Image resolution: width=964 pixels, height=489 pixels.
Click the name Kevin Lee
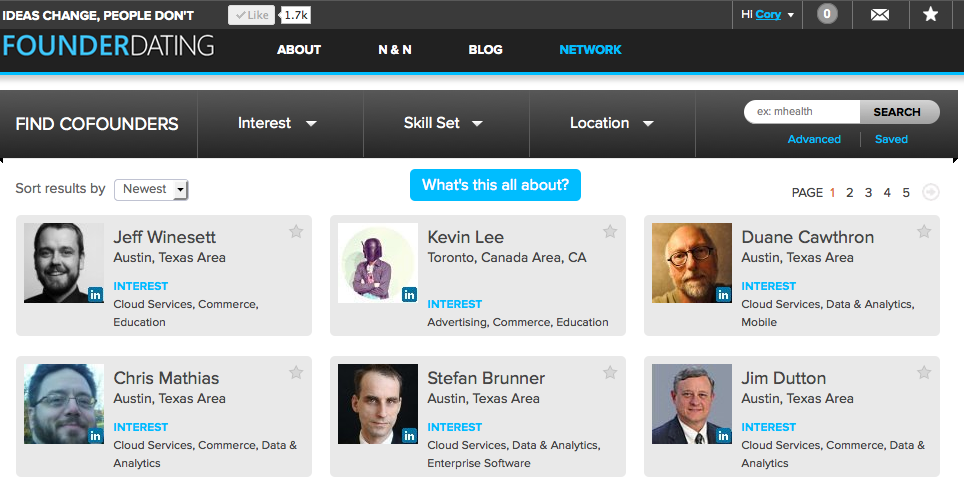coord(465,237)
